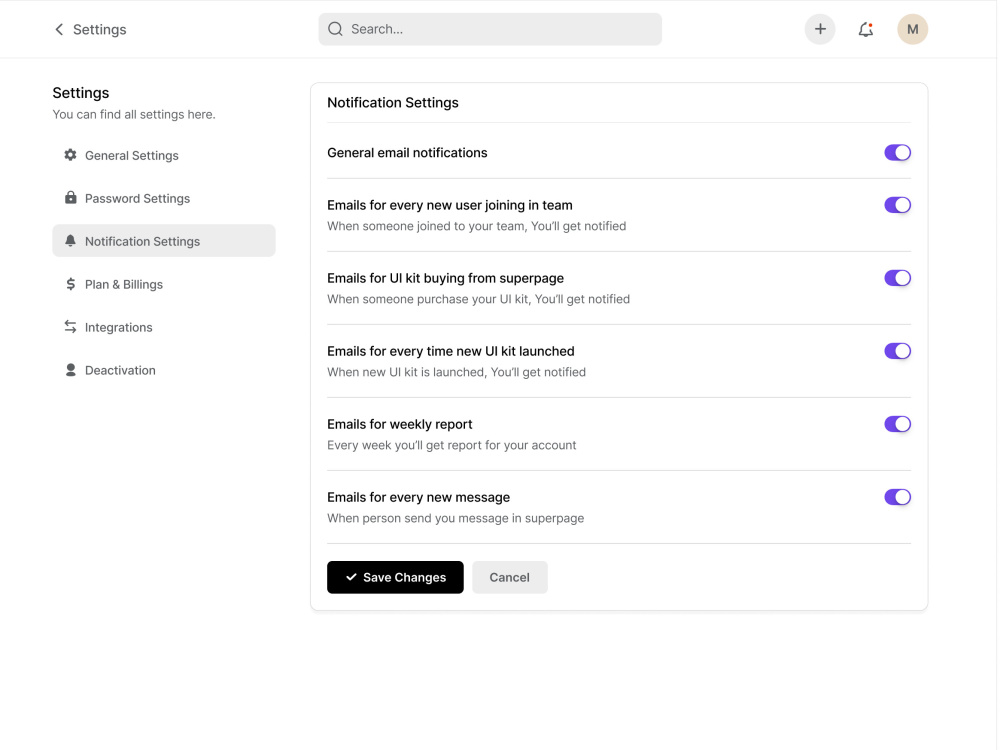Open the notifications bell in header
Viewport: 1000px width, 750px height.
tap(865, 29)
